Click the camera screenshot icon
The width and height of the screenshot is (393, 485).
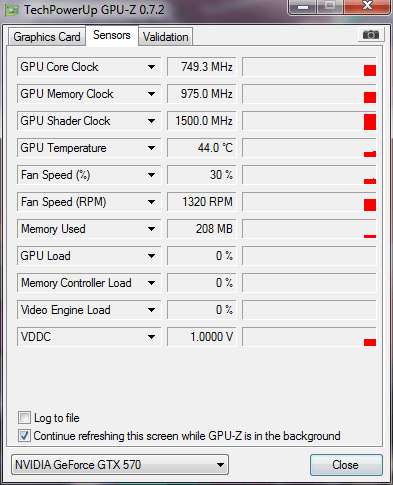point(371,35)
